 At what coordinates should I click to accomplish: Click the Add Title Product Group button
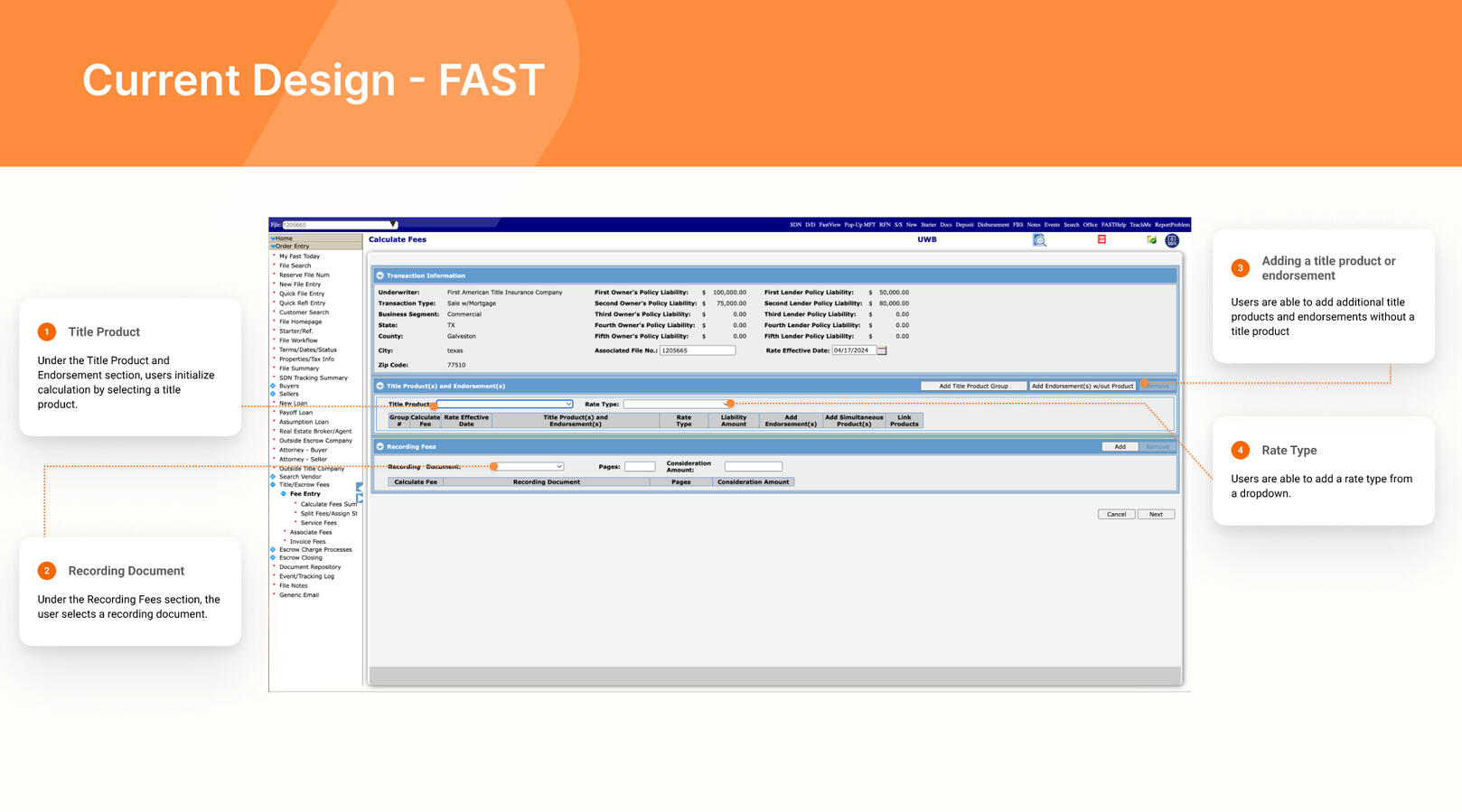pyautogui.click(x=973, y=386)
